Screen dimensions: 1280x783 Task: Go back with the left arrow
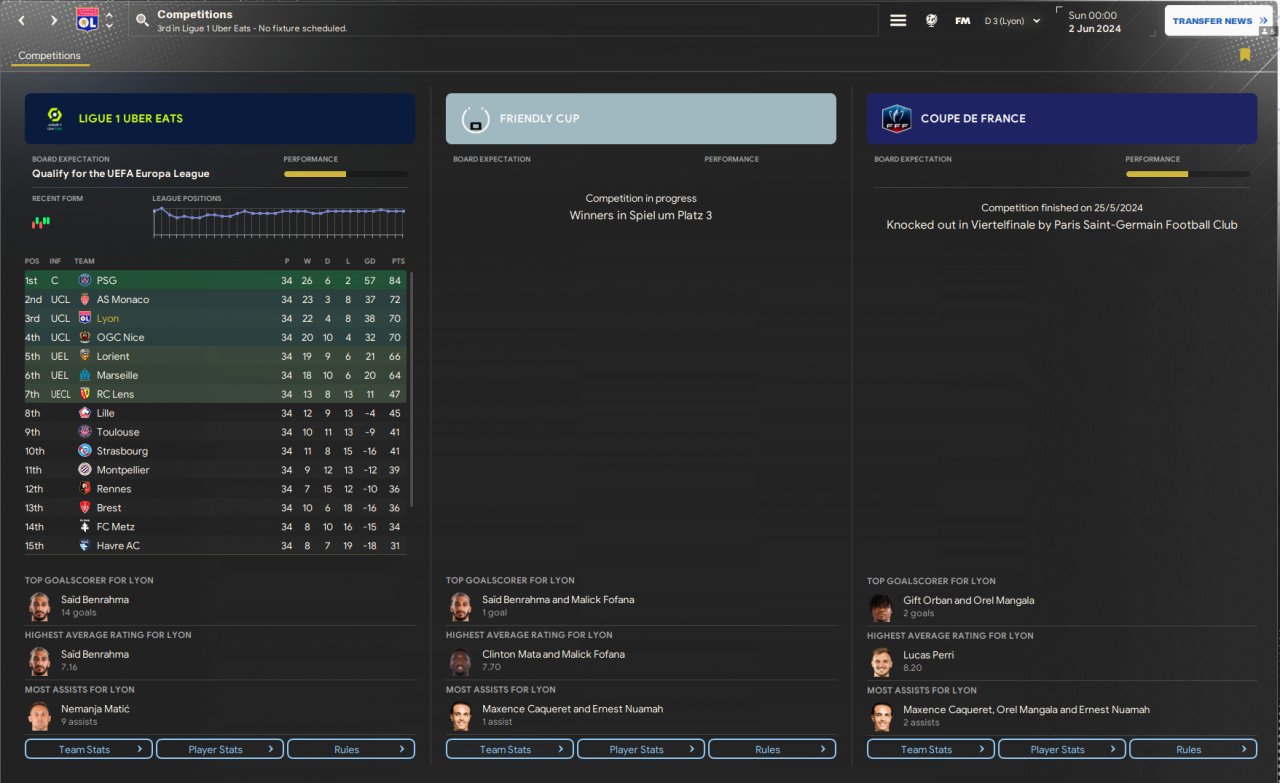click(22, 20)
